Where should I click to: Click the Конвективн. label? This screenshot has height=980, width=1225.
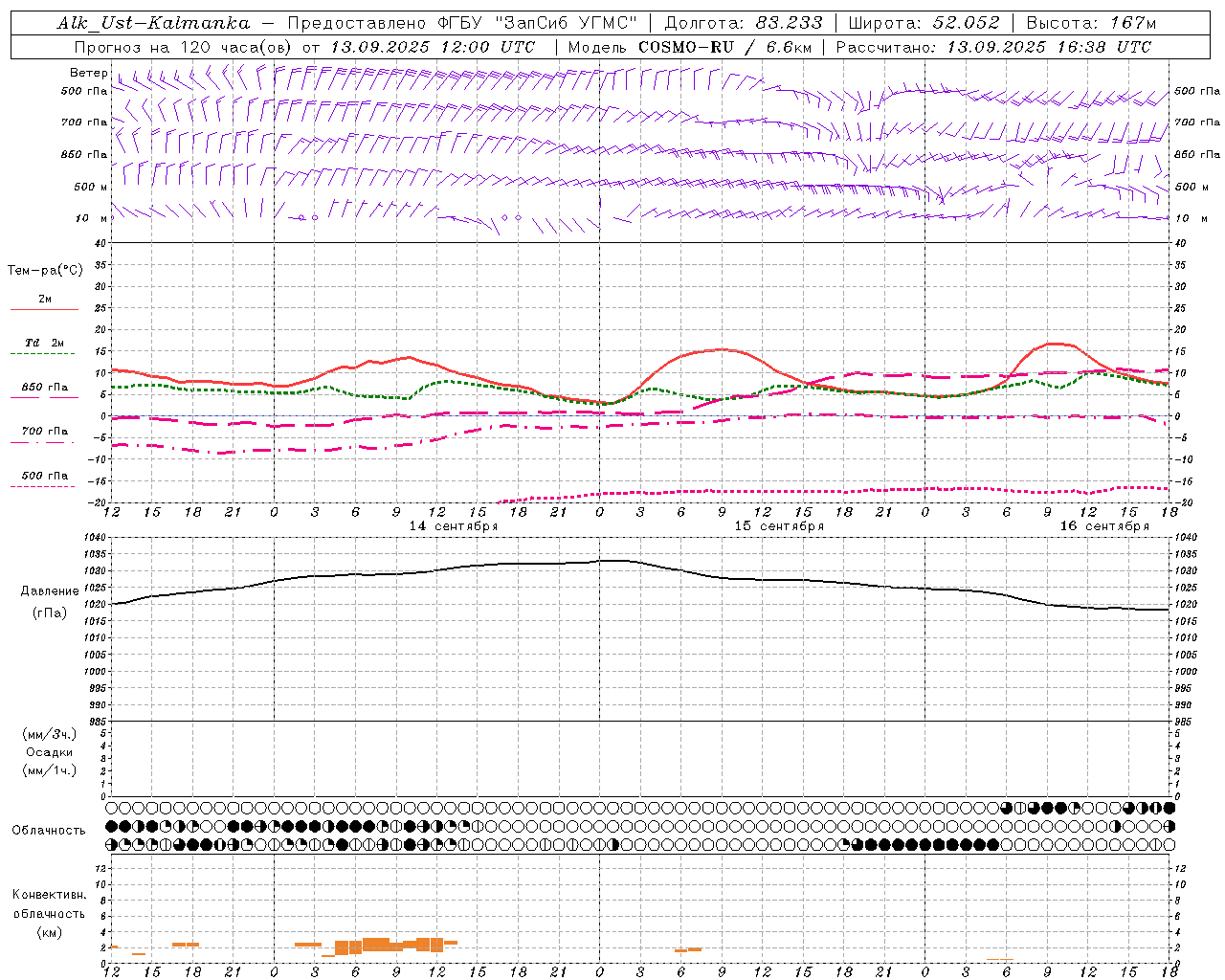(x=49, y=895)
